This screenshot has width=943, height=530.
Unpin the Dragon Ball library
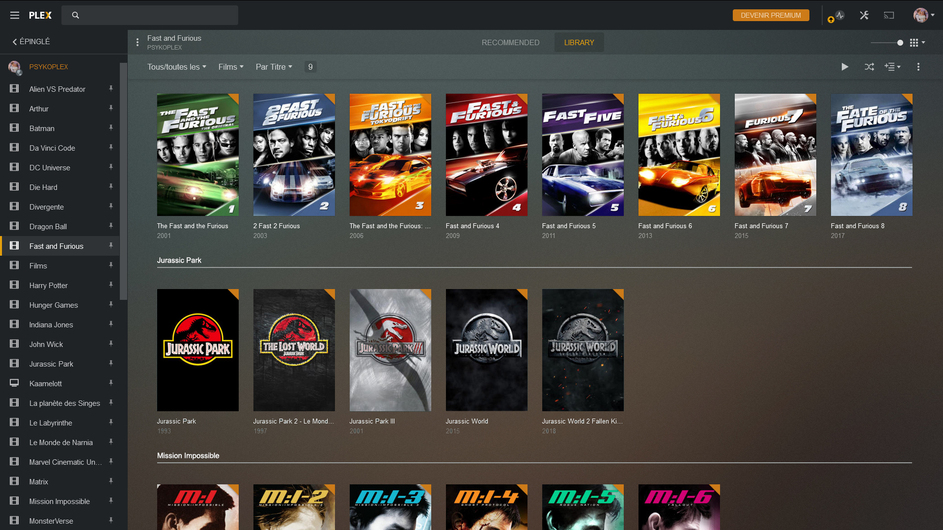[111, 226]
